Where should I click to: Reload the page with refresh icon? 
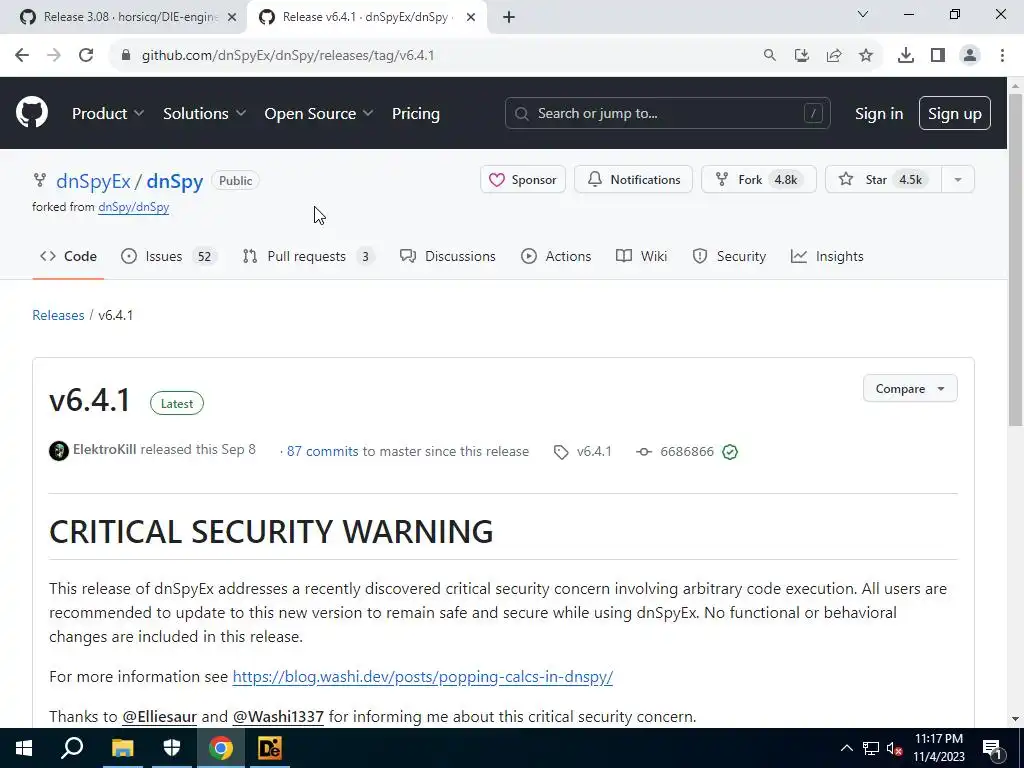pos(86,55)
